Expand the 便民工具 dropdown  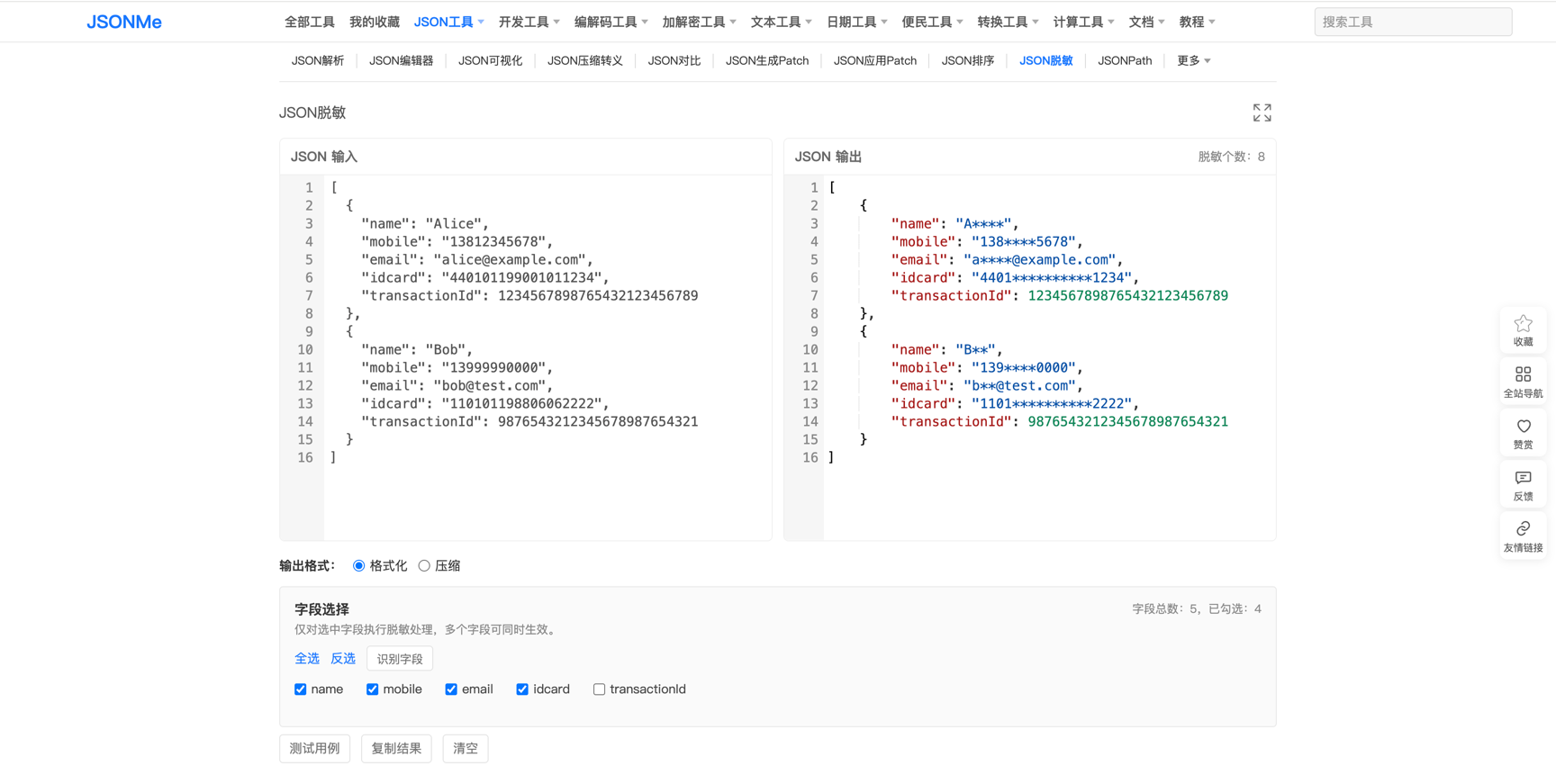932,22
